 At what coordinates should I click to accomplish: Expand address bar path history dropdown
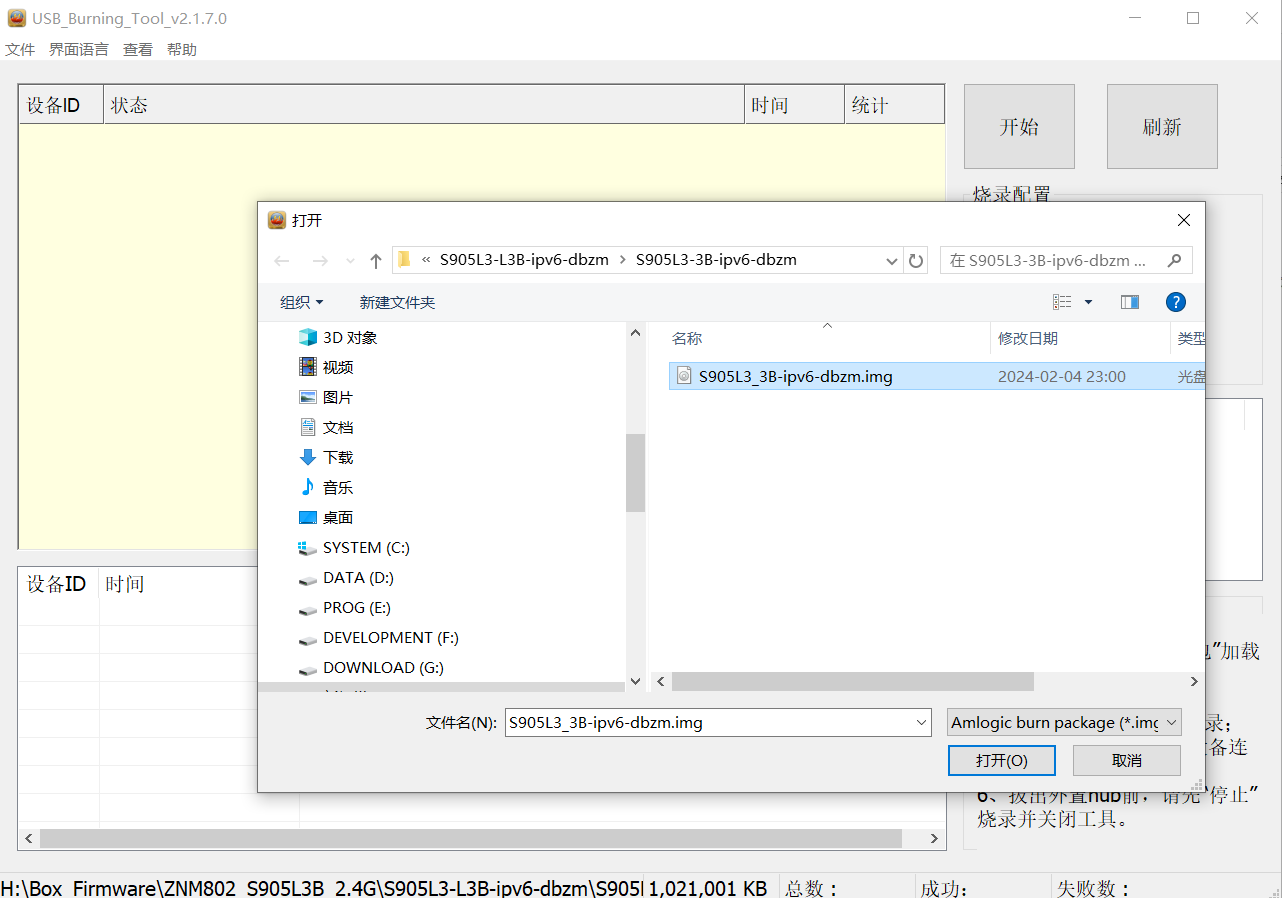point(892,261)
